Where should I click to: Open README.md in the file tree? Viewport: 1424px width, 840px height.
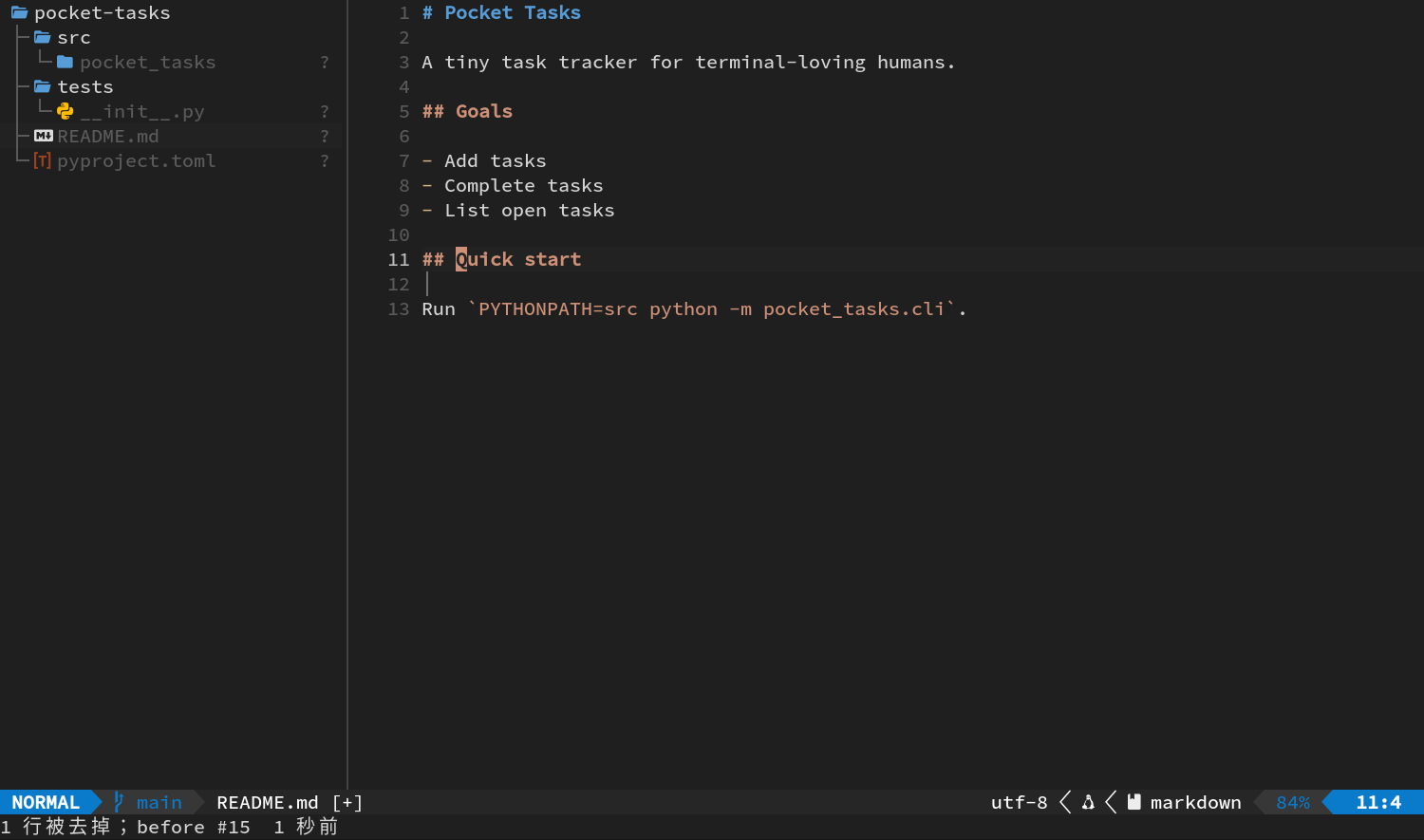(108, 137)
